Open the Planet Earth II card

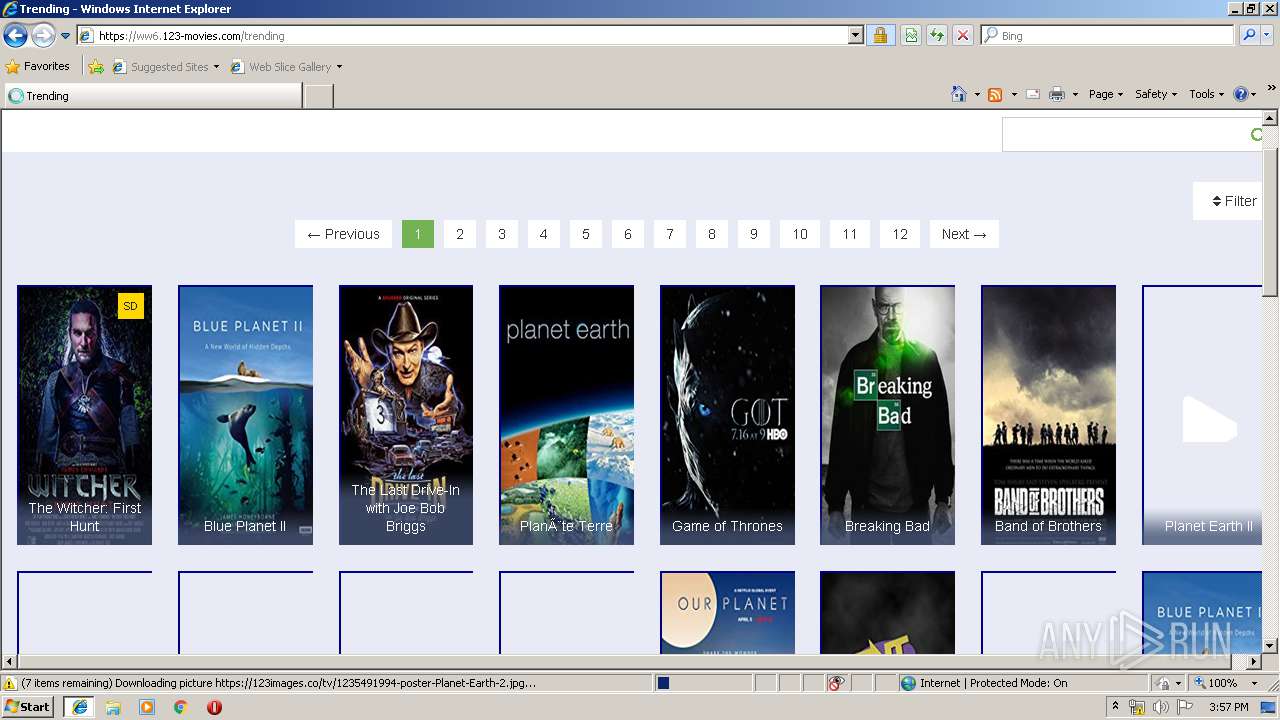1203,415
